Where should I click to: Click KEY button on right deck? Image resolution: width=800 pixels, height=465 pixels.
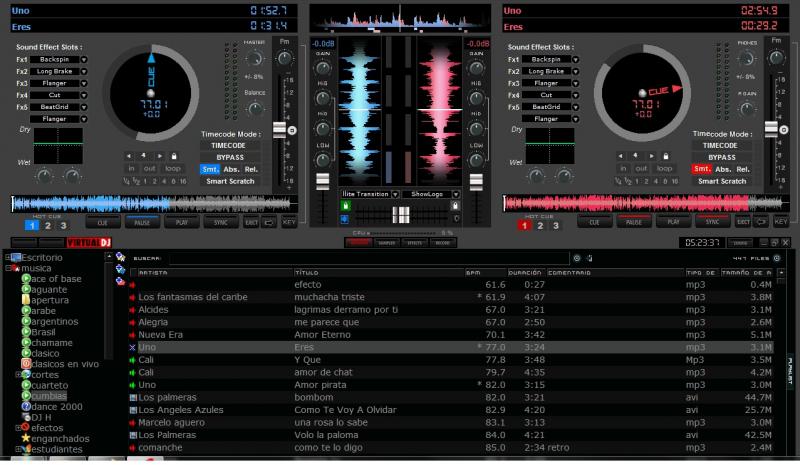pyautogui.click(x=781, y=222)
